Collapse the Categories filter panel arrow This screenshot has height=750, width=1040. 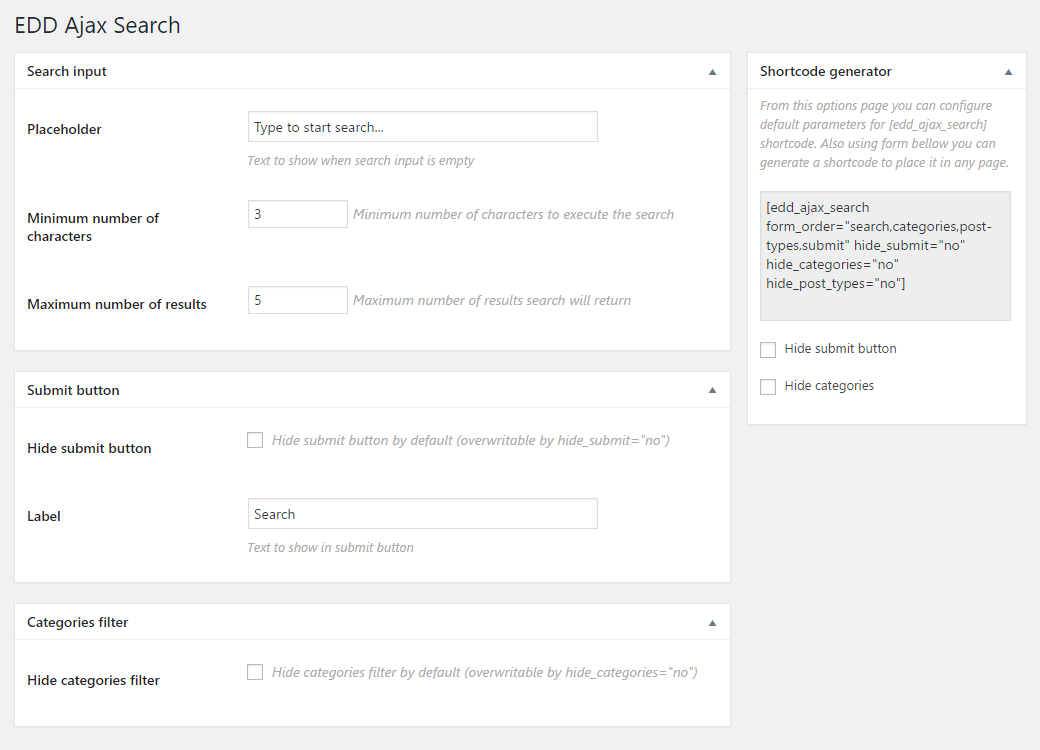click(x=712, y=622)
